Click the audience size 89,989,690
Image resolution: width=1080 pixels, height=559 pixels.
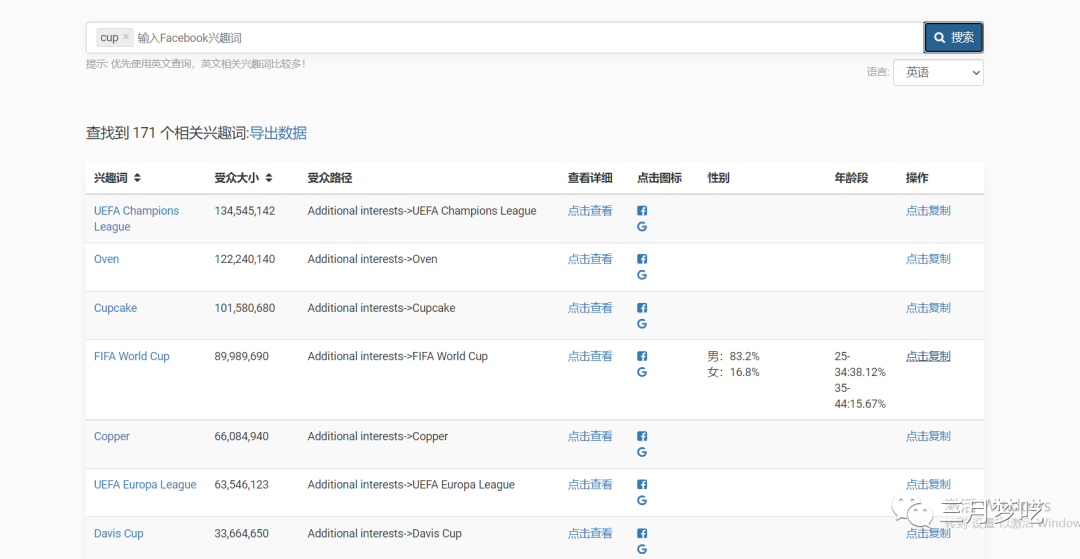click(x=242, y=356)
